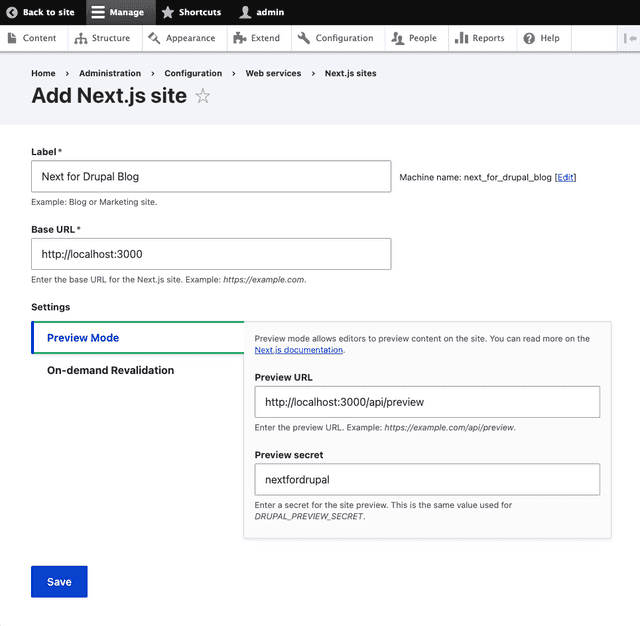Screen dimensions: 640x626
Task: Click the Shortcuts label text
Action: pyautogui.click(x=200, y=12)
